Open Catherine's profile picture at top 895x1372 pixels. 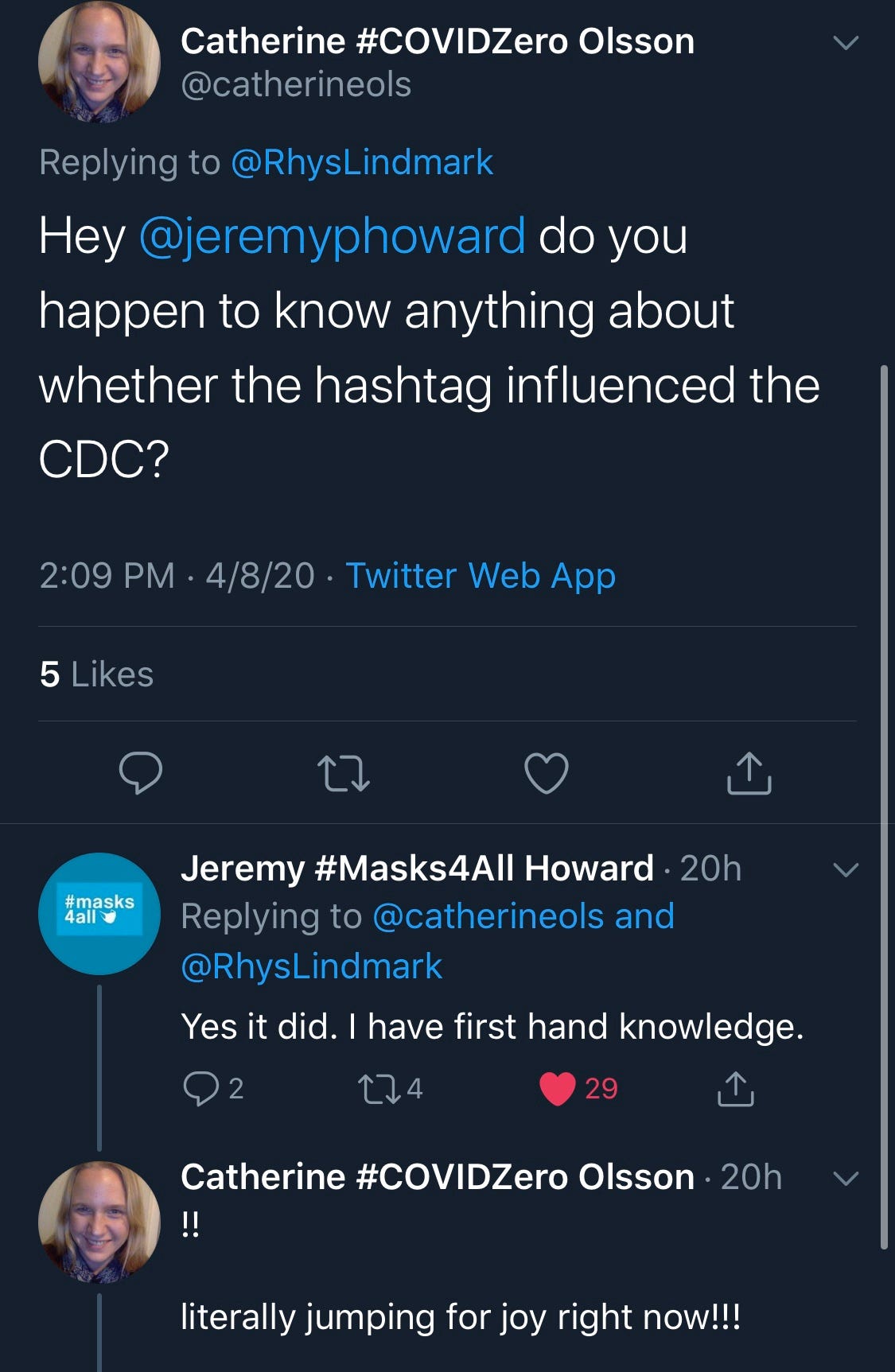(x=99, y=61)
